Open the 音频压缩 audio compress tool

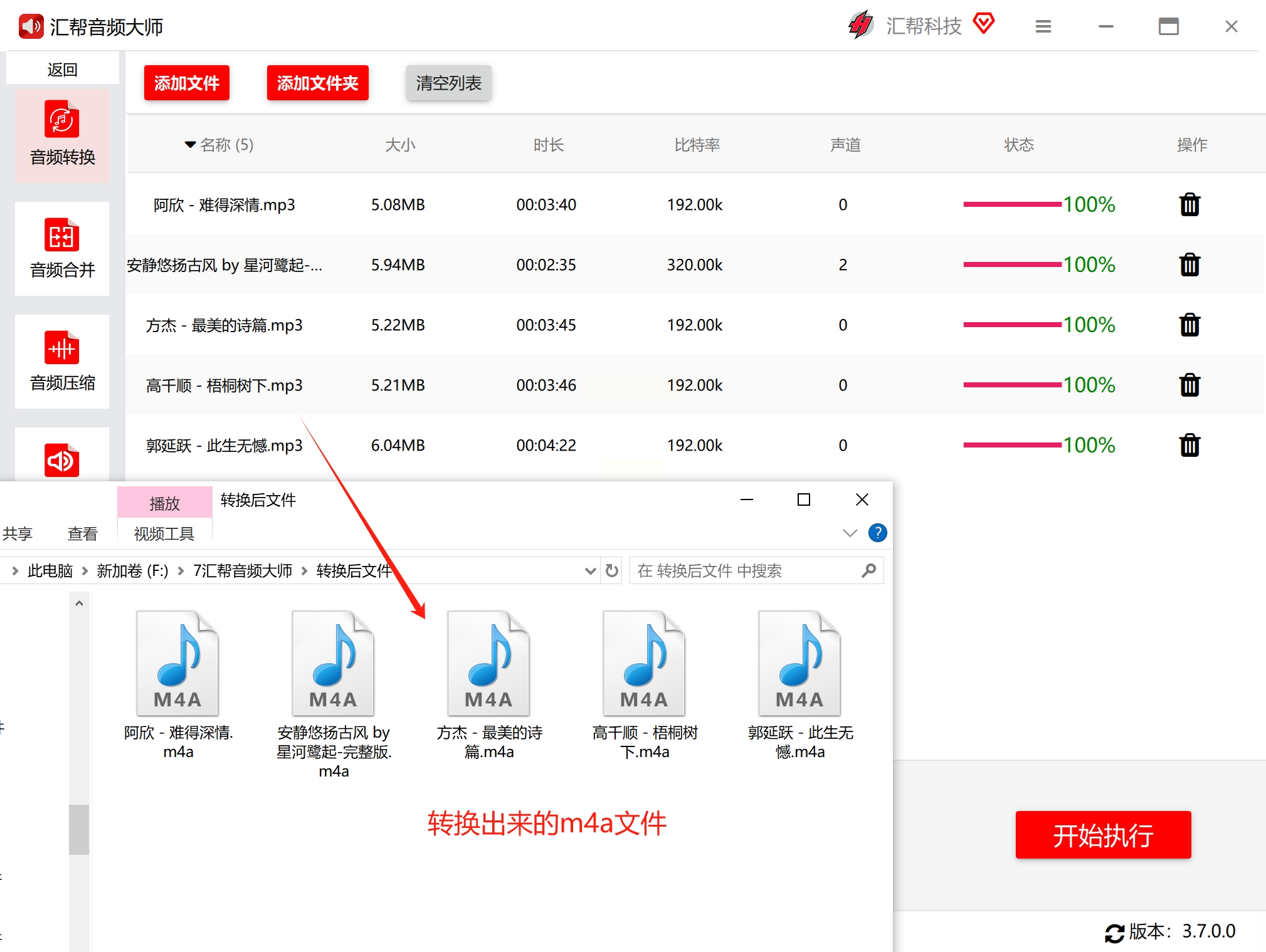(x=62, y=361)
